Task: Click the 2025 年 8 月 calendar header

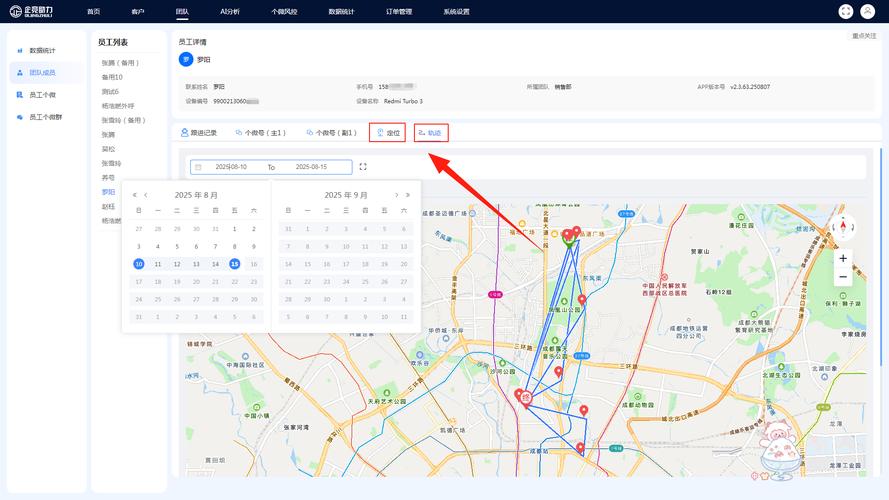Action: coord(196,195)
